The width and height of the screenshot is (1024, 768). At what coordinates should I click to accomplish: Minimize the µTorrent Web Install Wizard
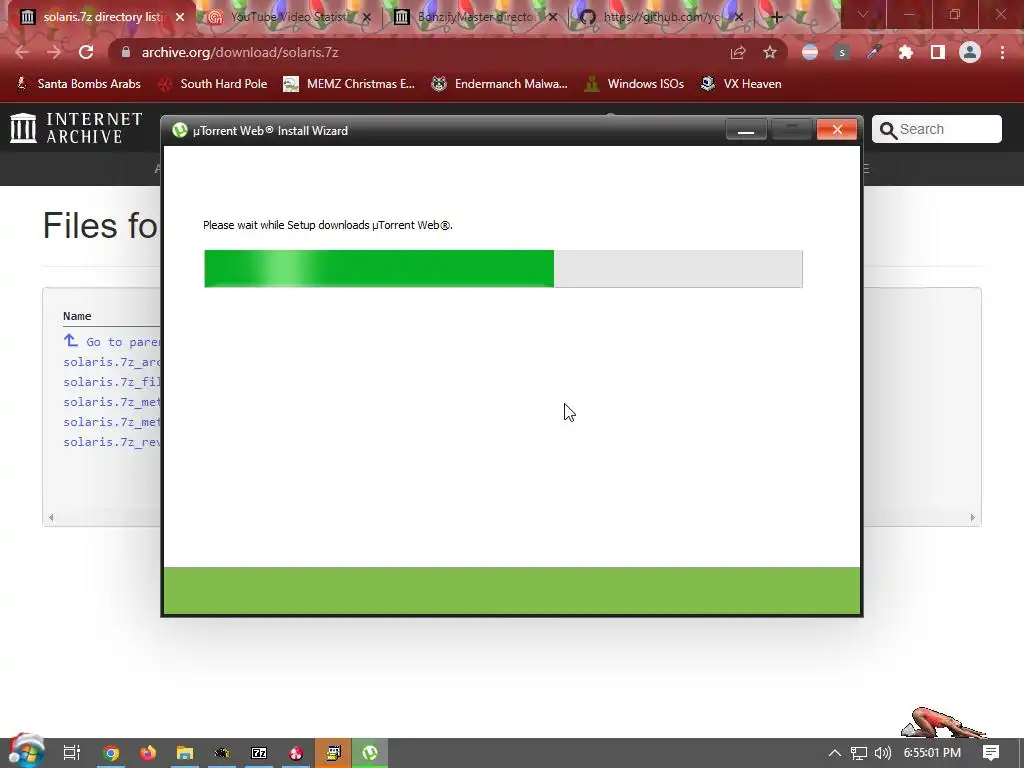(746, 130)
